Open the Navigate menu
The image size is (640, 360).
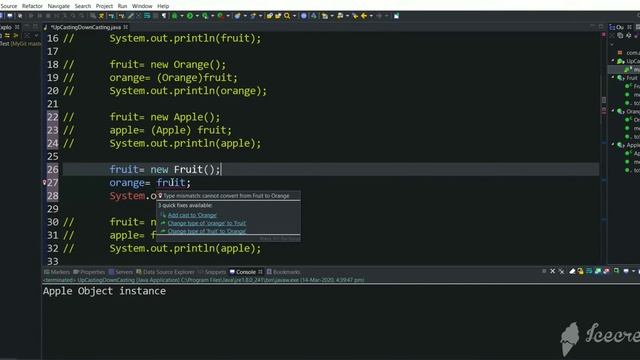[x=59, y=6]
